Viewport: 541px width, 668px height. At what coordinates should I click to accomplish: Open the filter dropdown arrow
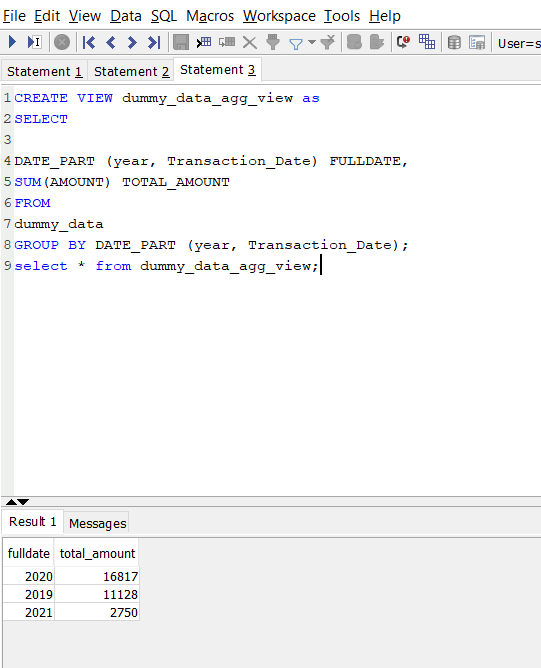point(312,42)
